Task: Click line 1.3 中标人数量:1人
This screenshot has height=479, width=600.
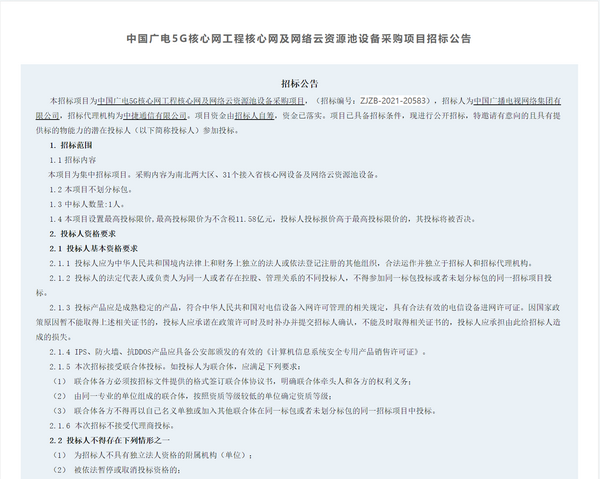Action: (87, 204)
